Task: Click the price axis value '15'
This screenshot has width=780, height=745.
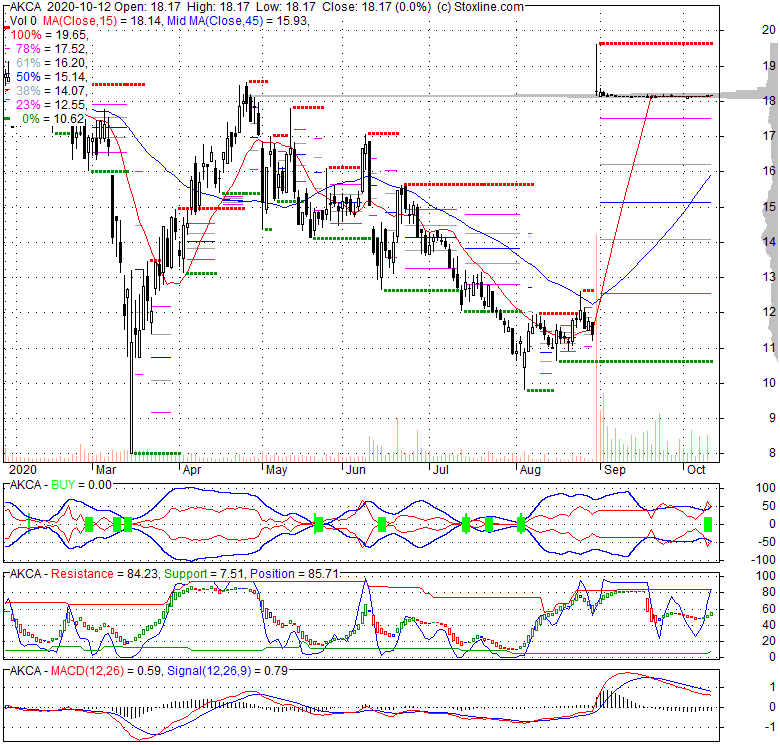Action: point(769,206)
